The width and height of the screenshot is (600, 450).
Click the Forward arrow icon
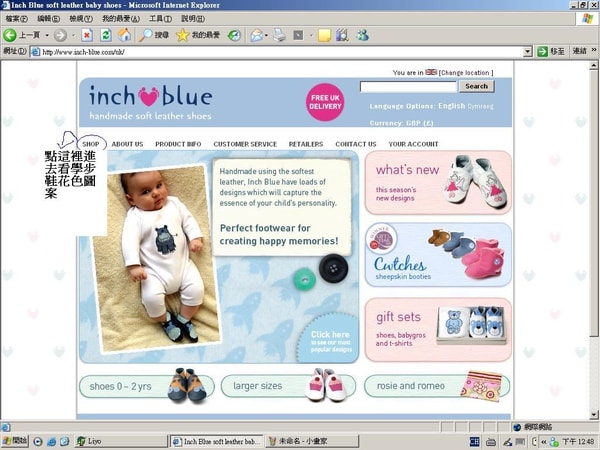pyautogui.click(x=60, y=36)
